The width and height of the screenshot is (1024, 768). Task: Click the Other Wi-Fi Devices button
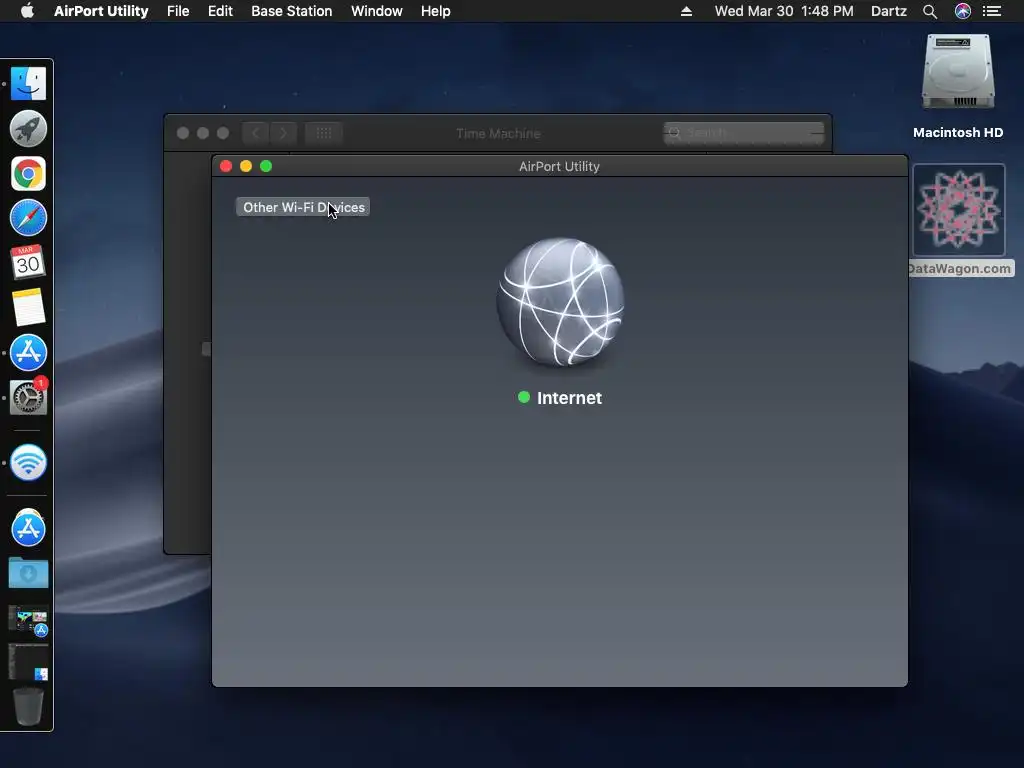click(302, 207)
